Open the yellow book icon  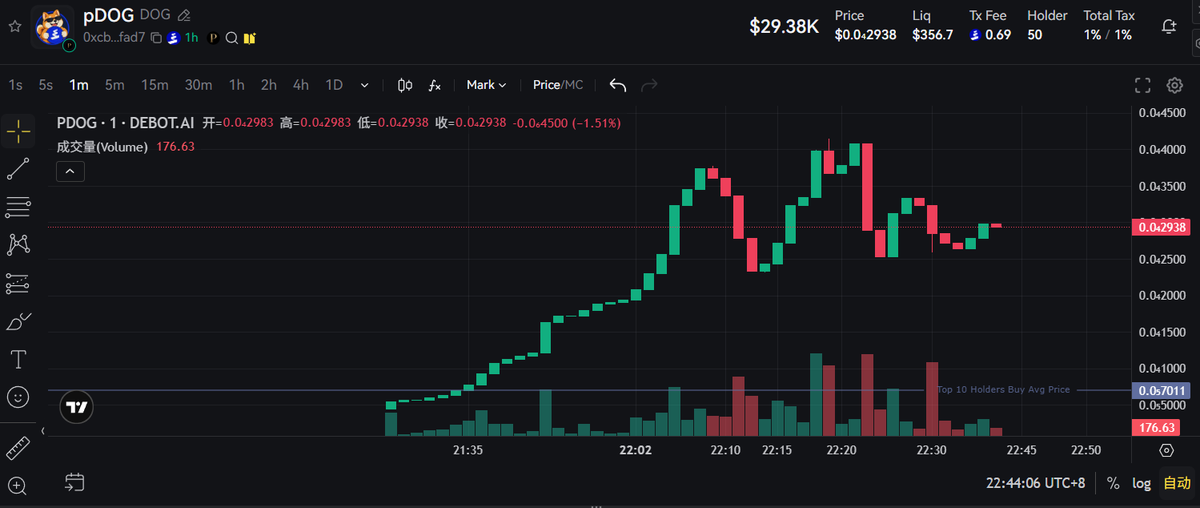249,38
